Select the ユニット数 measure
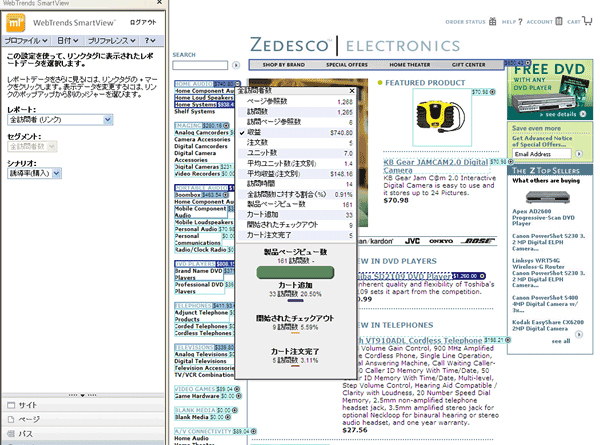Image resolution: width=600 pixels, height=445 pixels. pos(296,153)
